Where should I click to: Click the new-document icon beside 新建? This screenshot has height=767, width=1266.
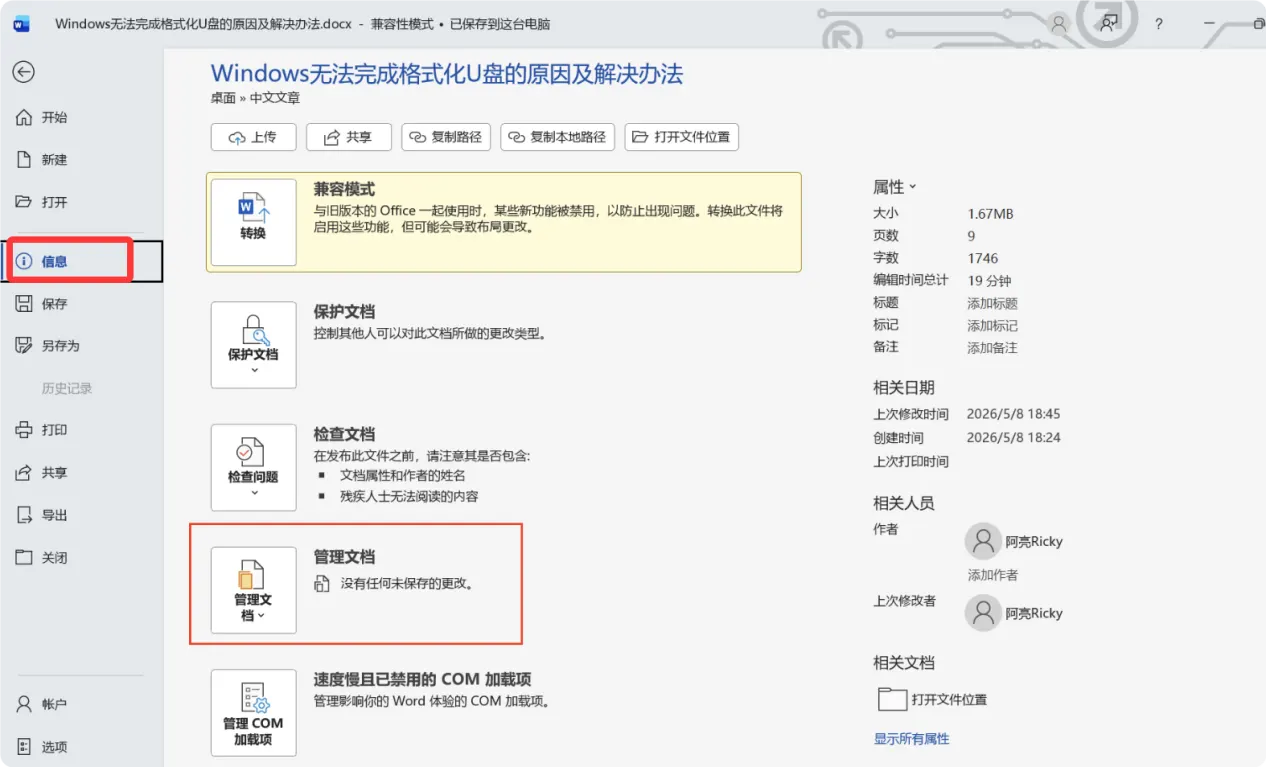[24, 160]
